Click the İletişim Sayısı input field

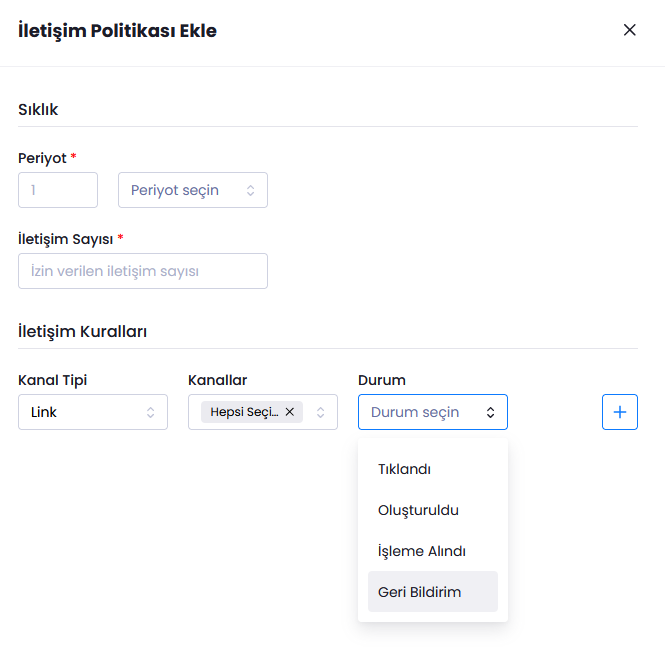coord(143,271)
